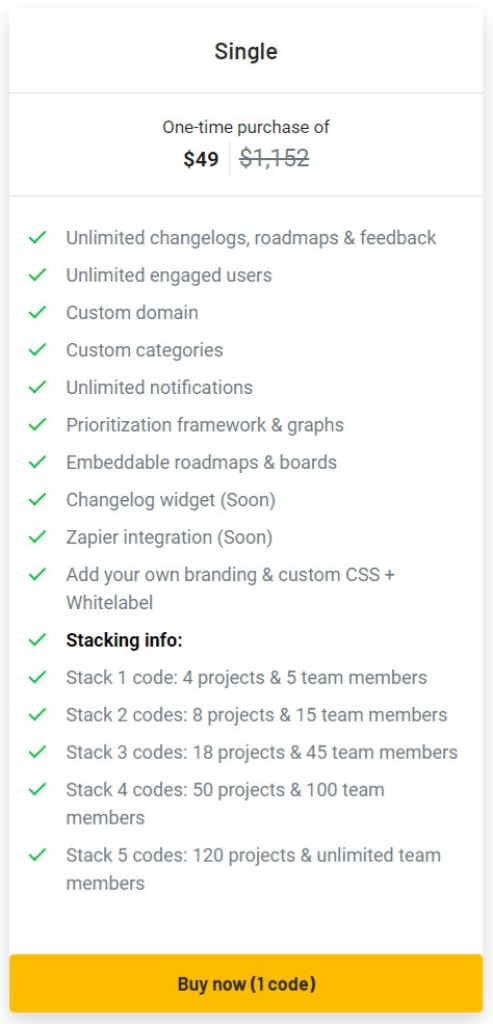Click the tick beside Changelog widget (Soon)
This screenshot has height=1024, width=493.
[37, 500]
